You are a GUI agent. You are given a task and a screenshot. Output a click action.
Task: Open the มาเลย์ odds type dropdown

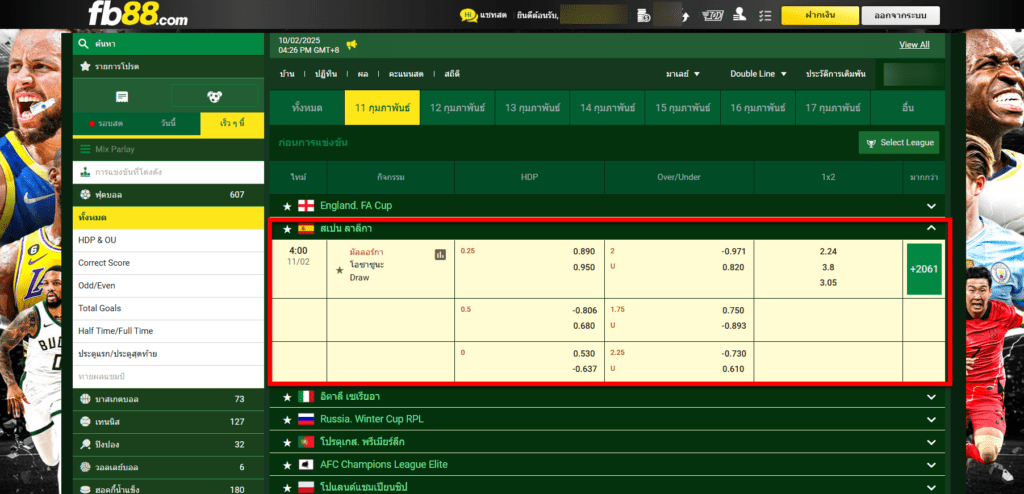[683, 74]
